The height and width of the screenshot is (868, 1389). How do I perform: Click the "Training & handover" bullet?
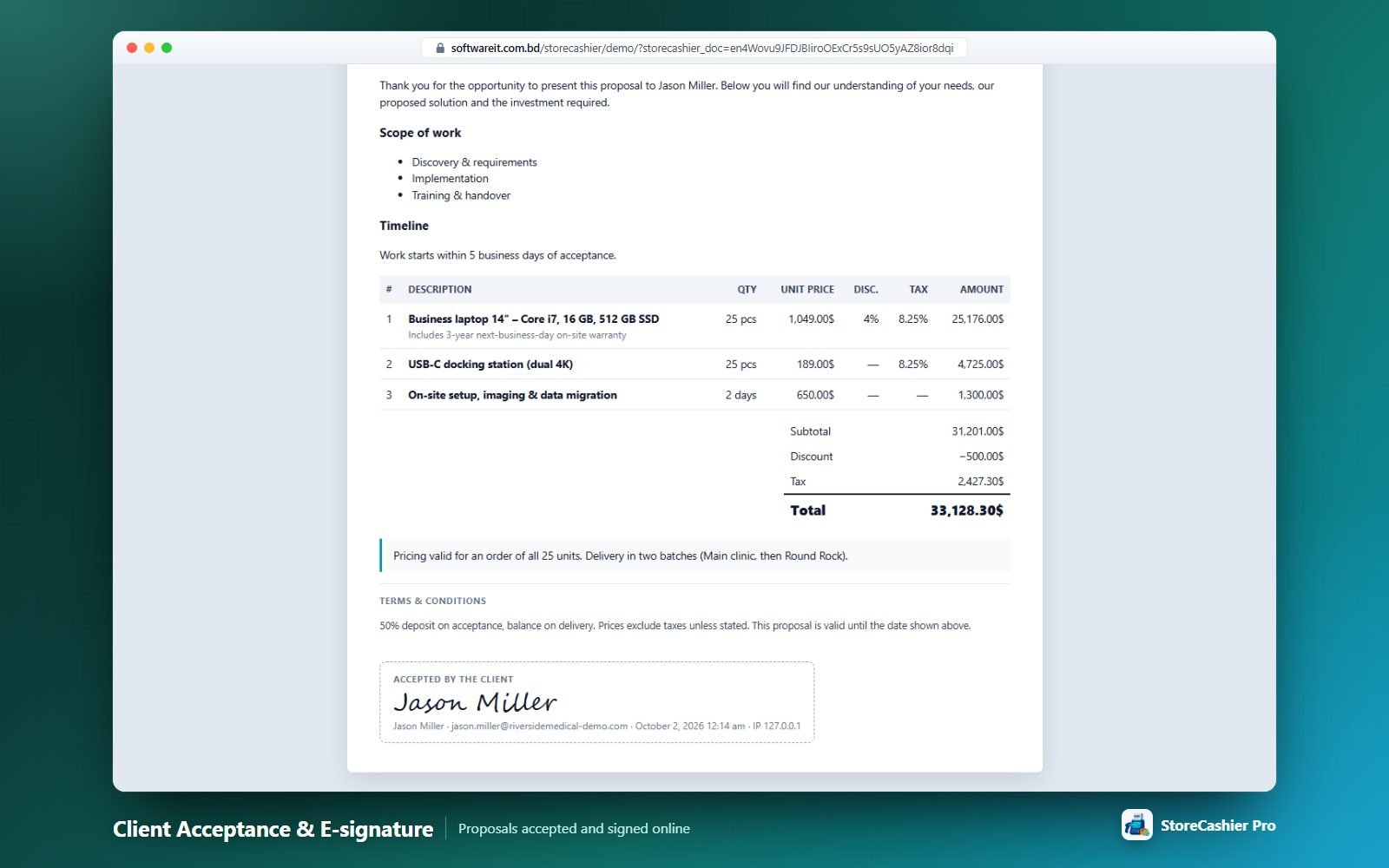tap(461, 195)
